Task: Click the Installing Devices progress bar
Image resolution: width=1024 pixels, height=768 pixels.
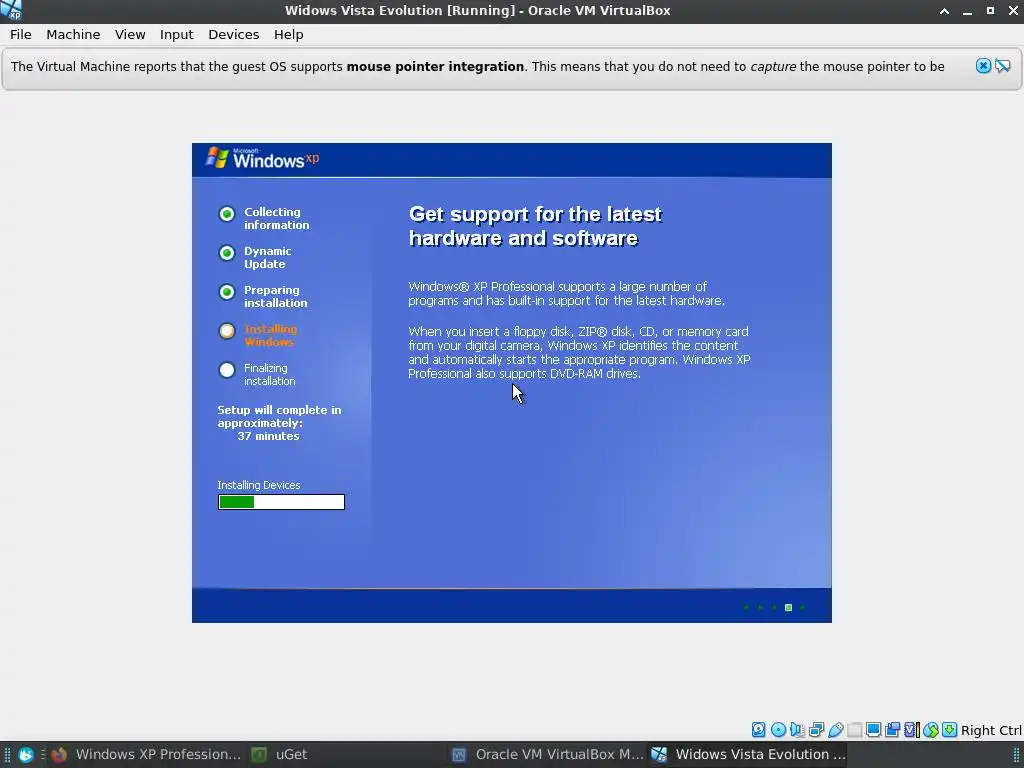Action: [281, 502]
